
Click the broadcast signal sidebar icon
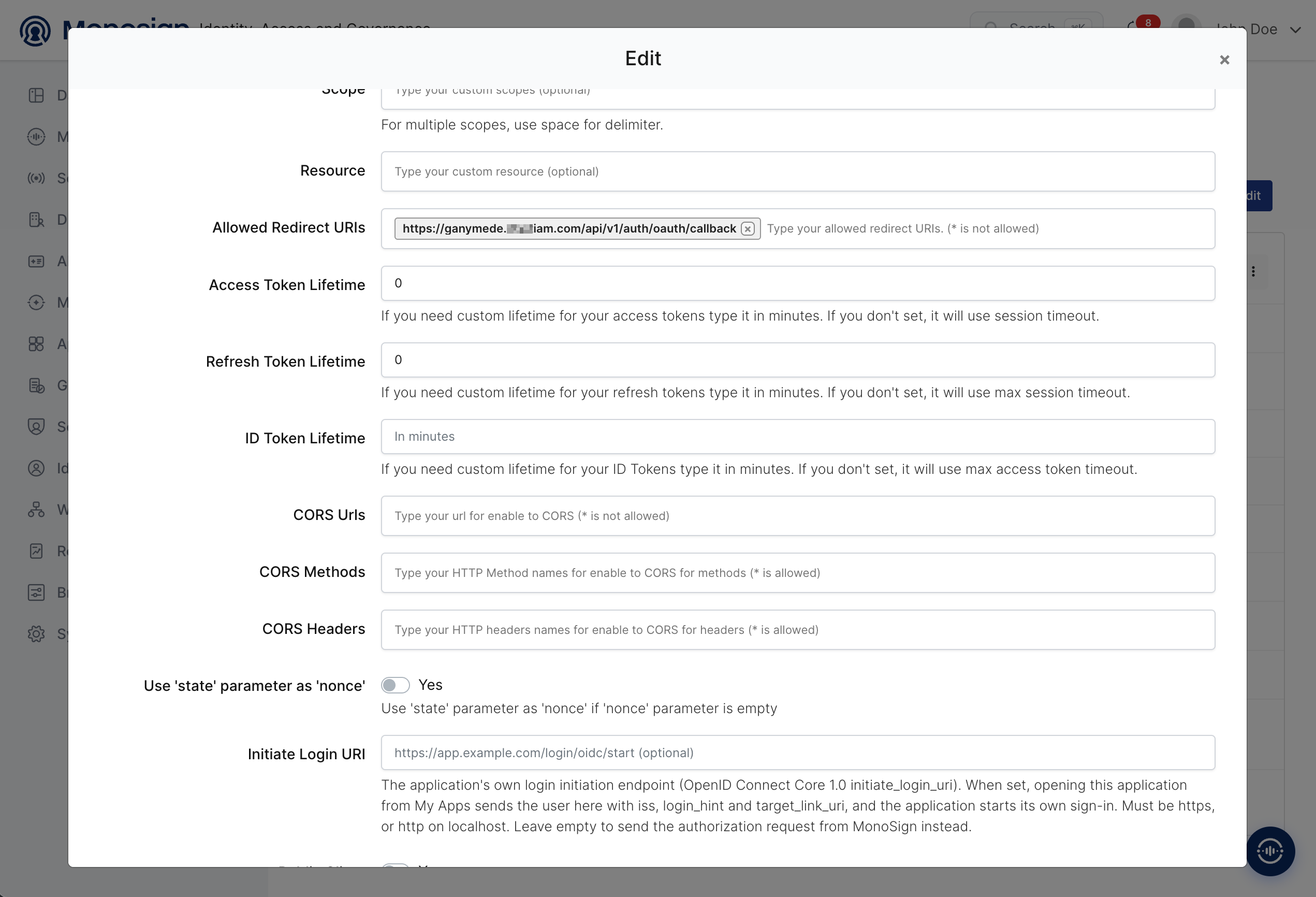[36, 178]
